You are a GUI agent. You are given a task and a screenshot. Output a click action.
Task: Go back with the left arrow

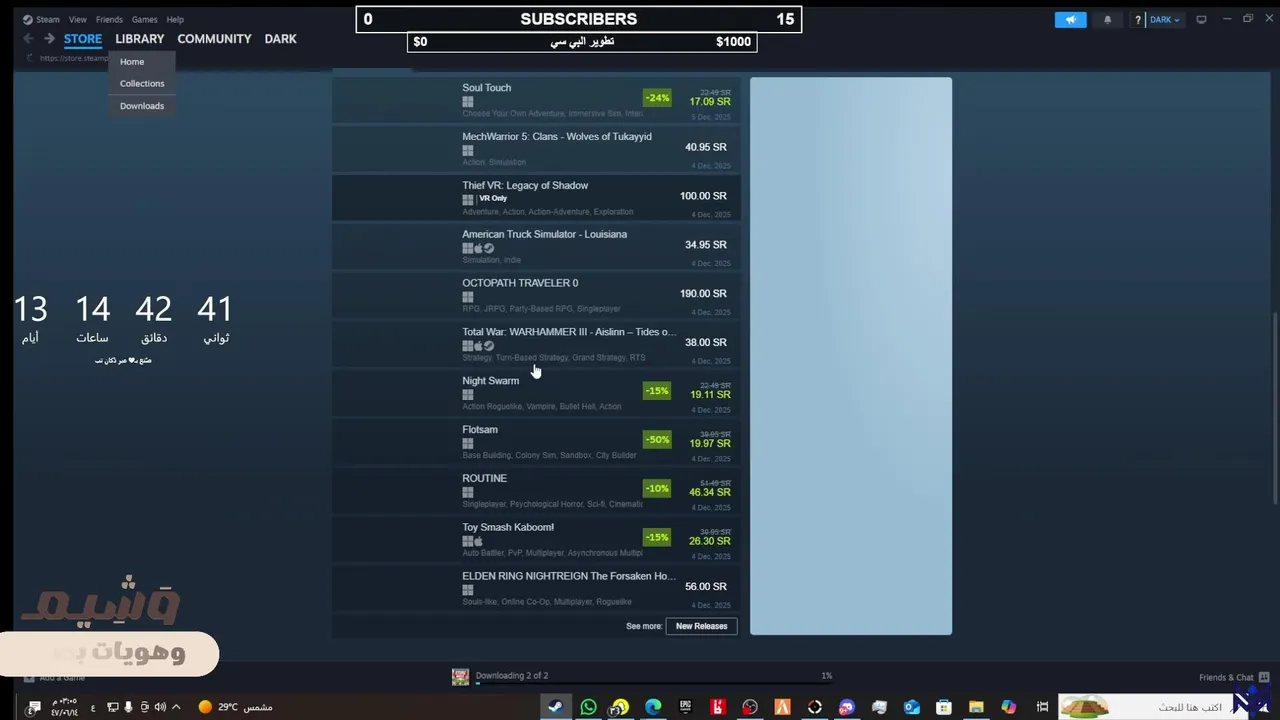point(29,39)
